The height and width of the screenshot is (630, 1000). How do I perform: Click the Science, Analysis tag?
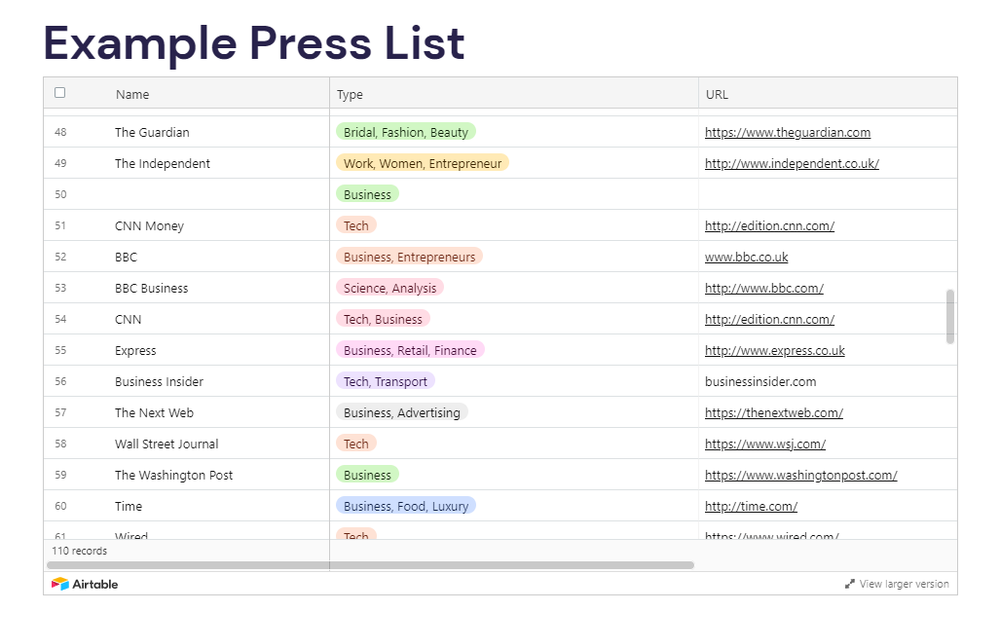coord(390,288)
